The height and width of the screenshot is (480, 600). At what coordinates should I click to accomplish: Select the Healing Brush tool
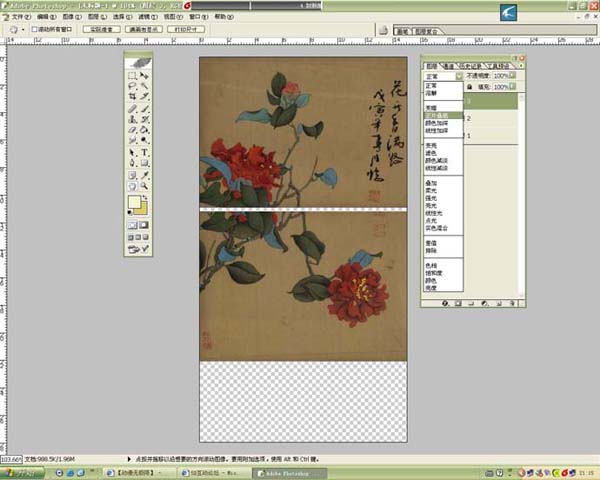(x=132, y=109)
